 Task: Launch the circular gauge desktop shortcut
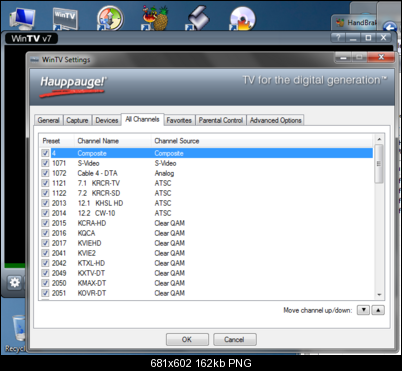click(110, 18)
